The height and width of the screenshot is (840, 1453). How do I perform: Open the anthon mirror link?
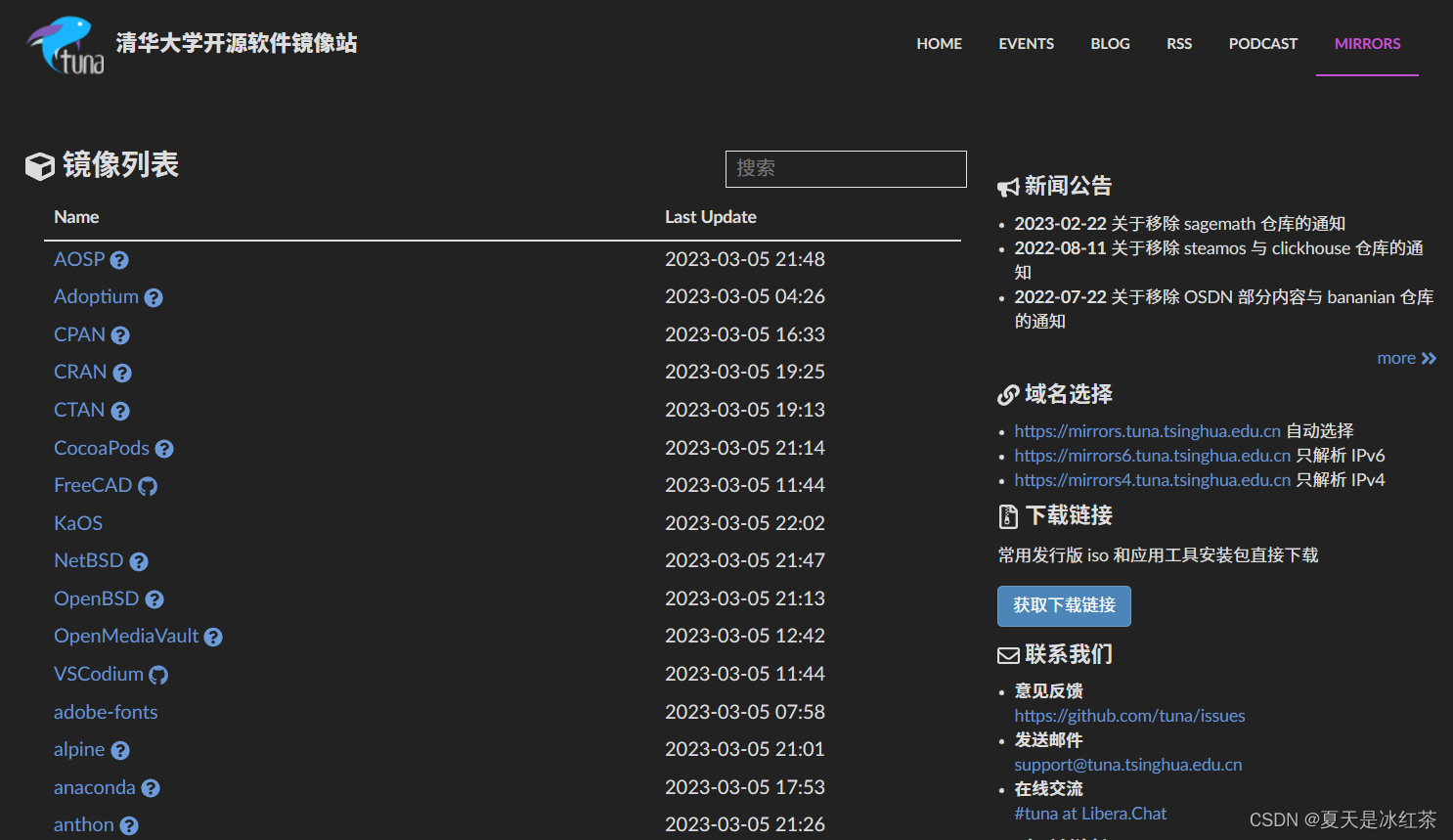click(84, 824)
